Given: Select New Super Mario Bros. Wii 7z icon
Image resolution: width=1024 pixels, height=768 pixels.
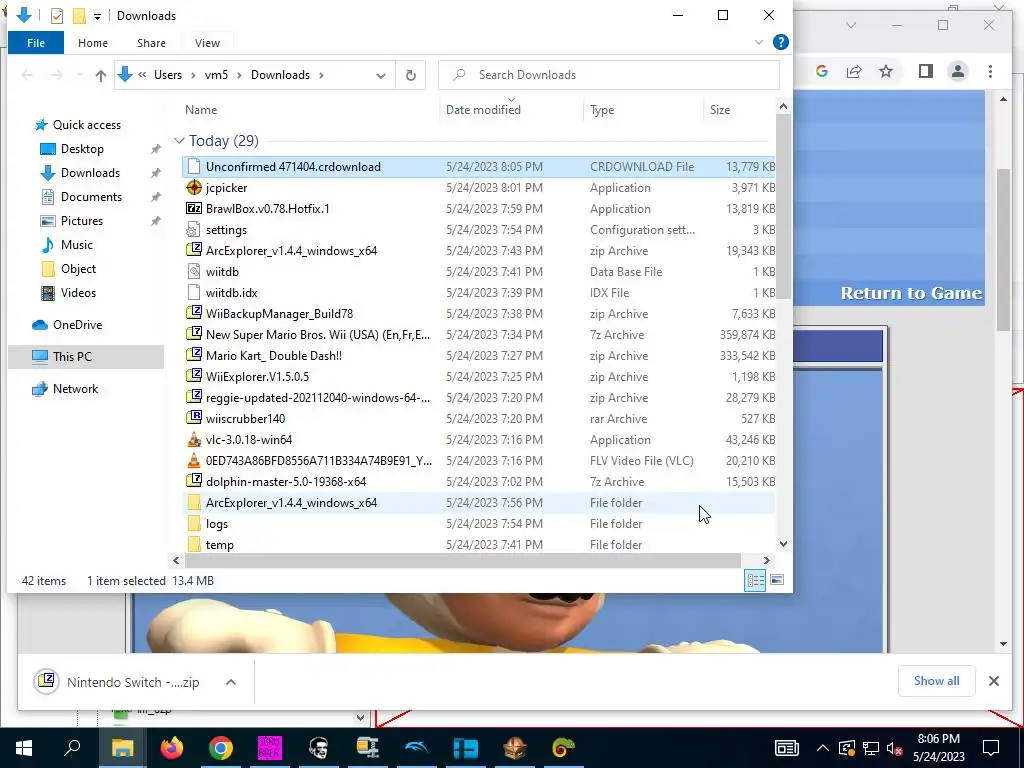Looking at the screenshot, I should point(194,334).
